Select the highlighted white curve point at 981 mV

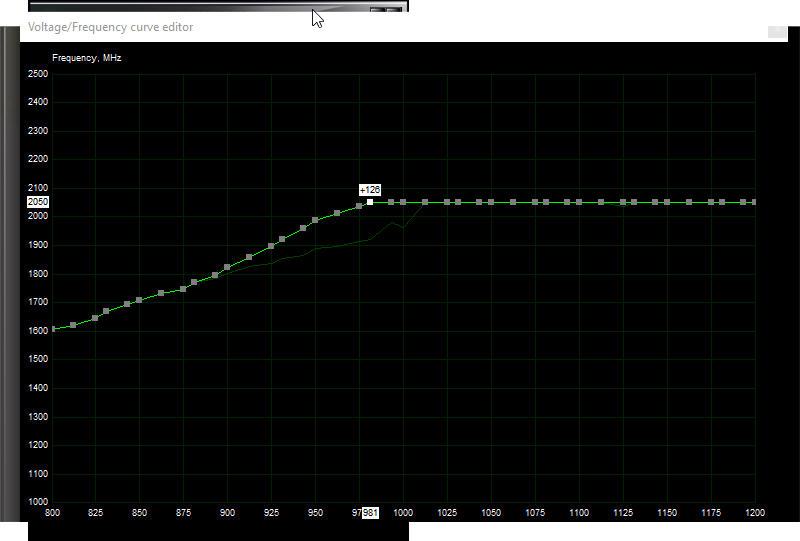[x=370, y=202]
